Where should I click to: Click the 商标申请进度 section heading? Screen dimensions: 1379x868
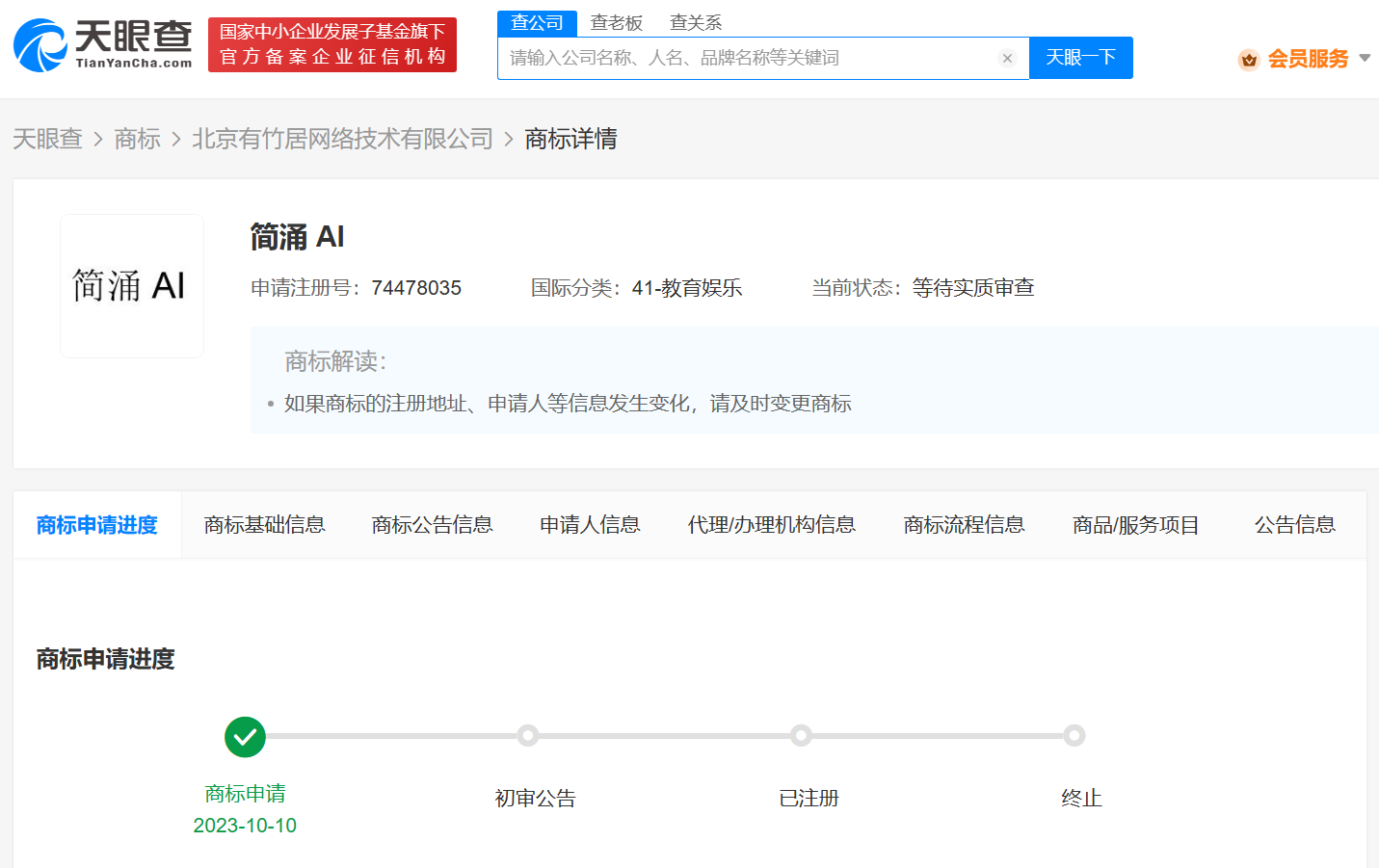[106, 659]
